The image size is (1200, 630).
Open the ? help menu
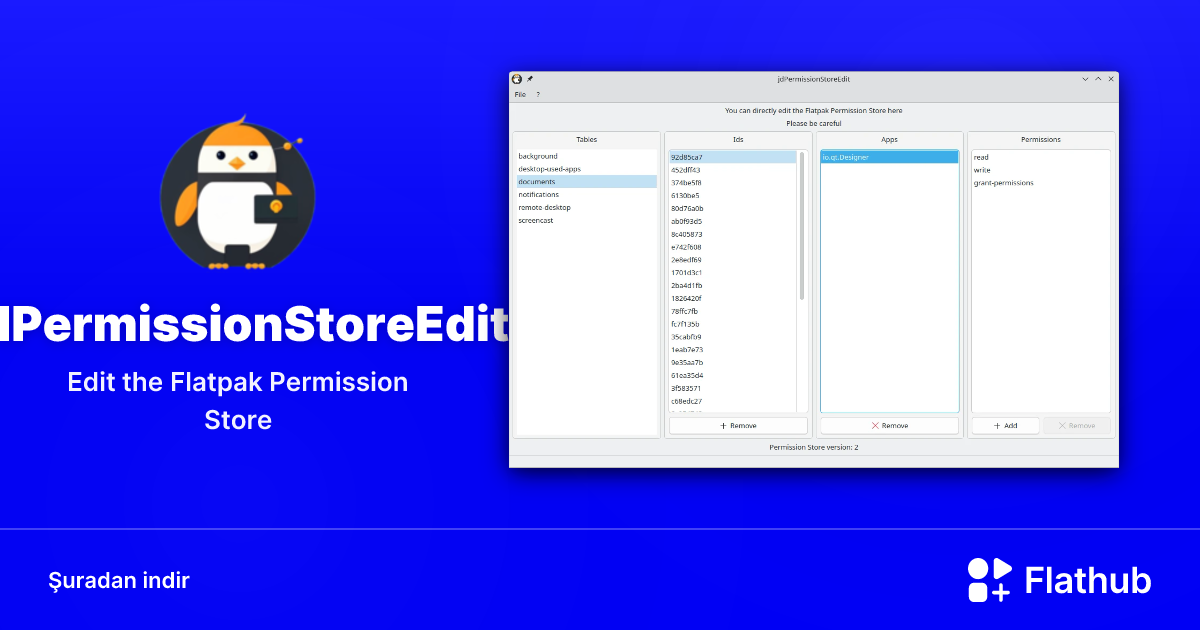pos(538,93)
